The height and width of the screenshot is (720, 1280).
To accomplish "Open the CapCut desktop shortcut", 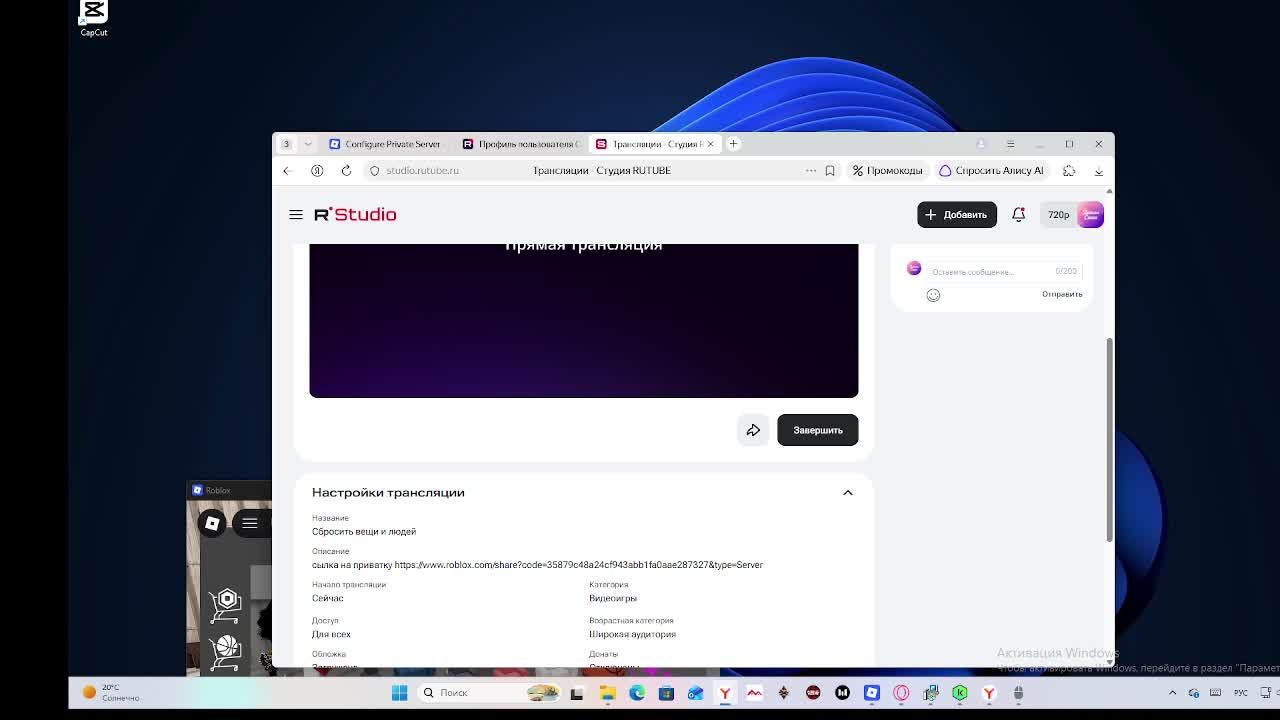I will 94,18.
